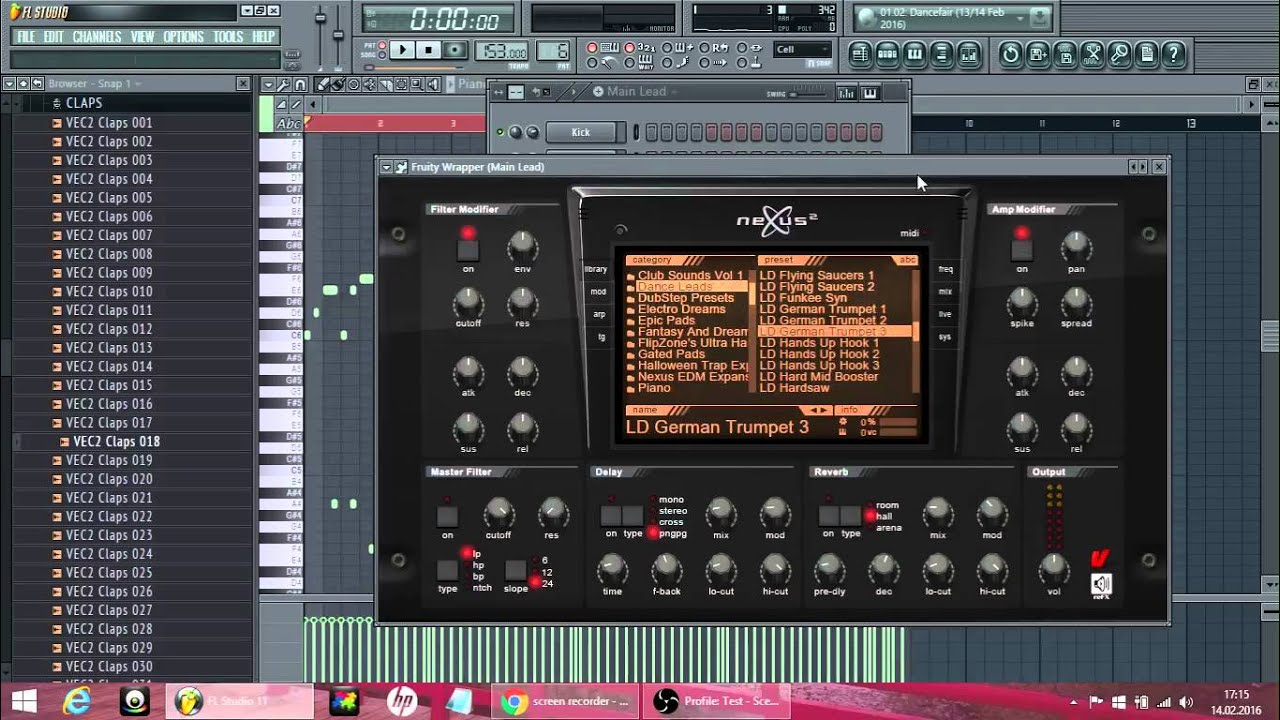Toggle the Delay on button
Image resolution: width=1280 pixels, height=720 pixels.
[610, 516]
